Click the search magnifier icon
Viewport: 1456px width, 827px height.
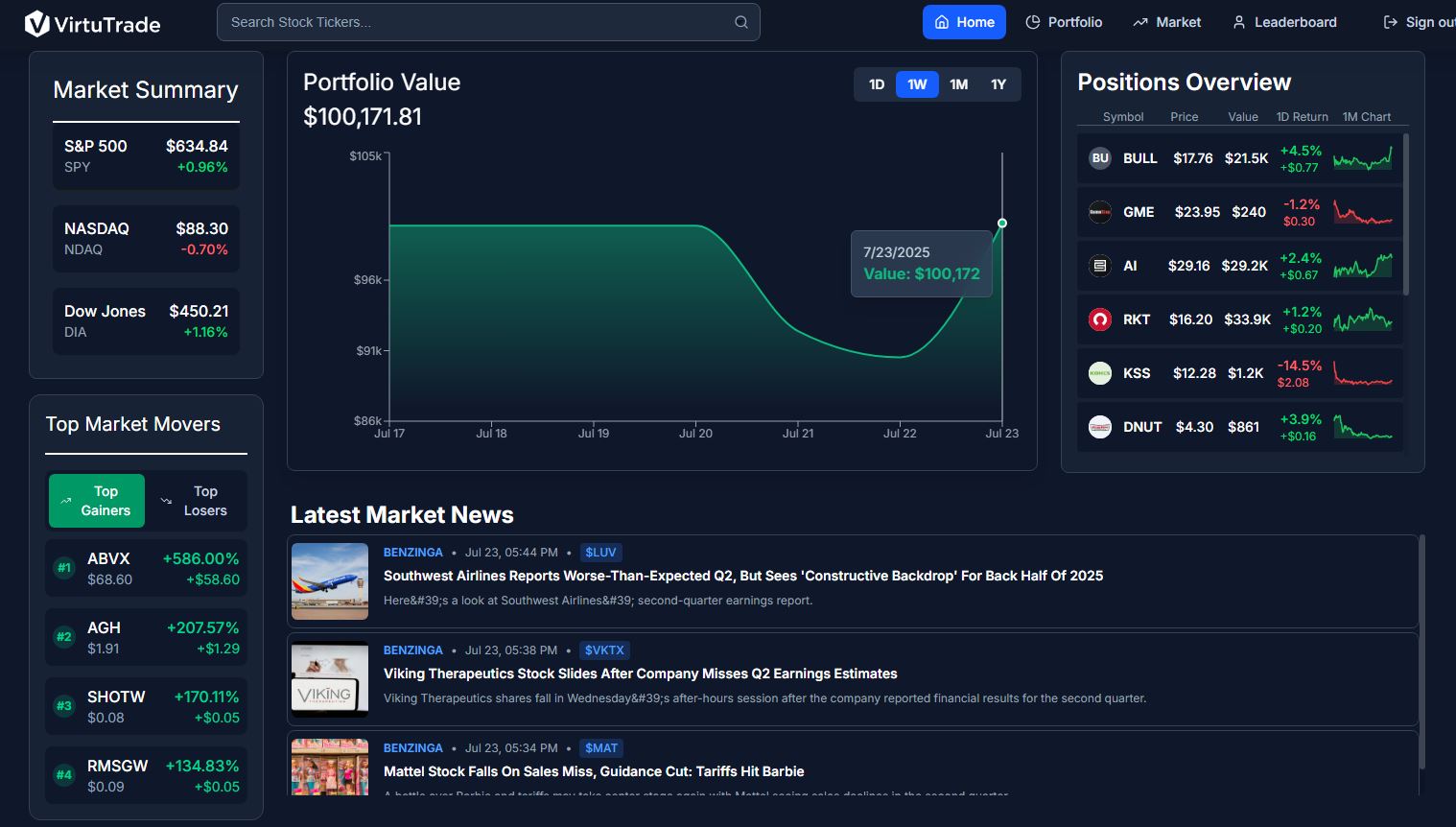point(741,22)
